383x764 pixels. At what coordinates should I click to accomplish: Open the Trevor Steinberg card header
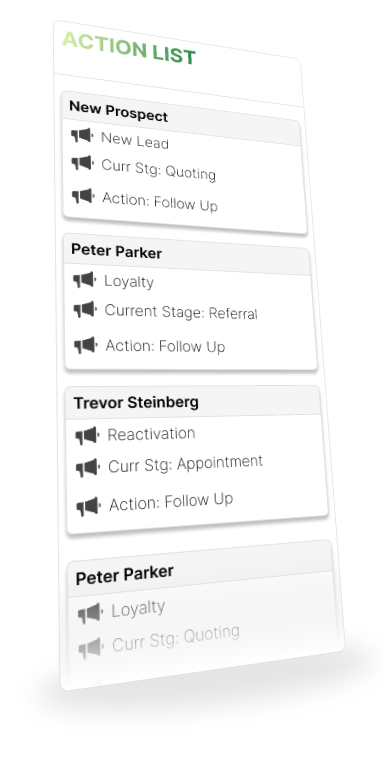click(x=193, y=402)
